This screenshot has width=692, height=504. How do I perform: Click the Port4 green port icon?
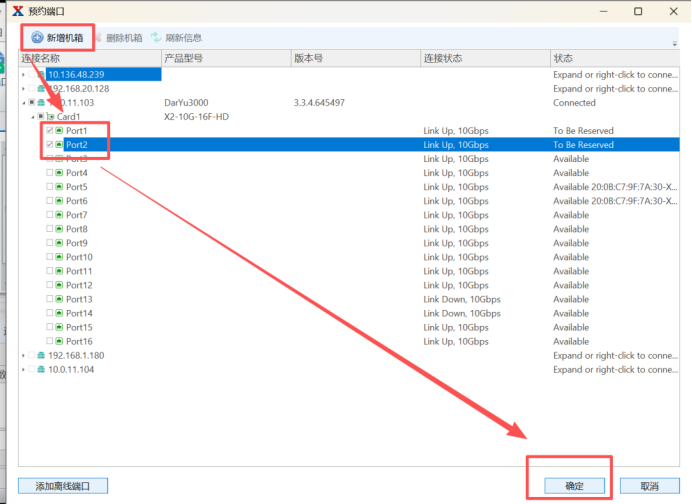[59, 173]
